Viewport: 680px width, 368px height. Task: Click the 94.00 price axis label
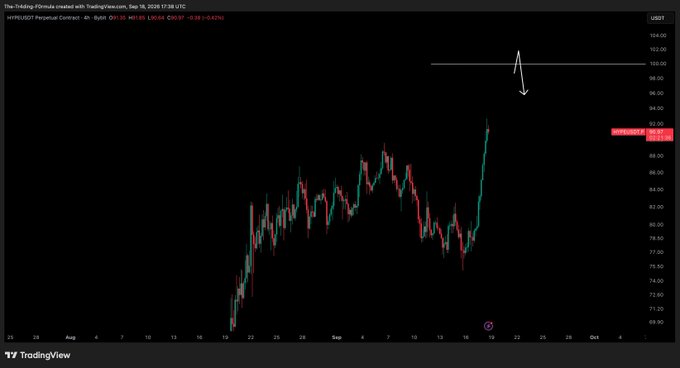click(657, 108)
